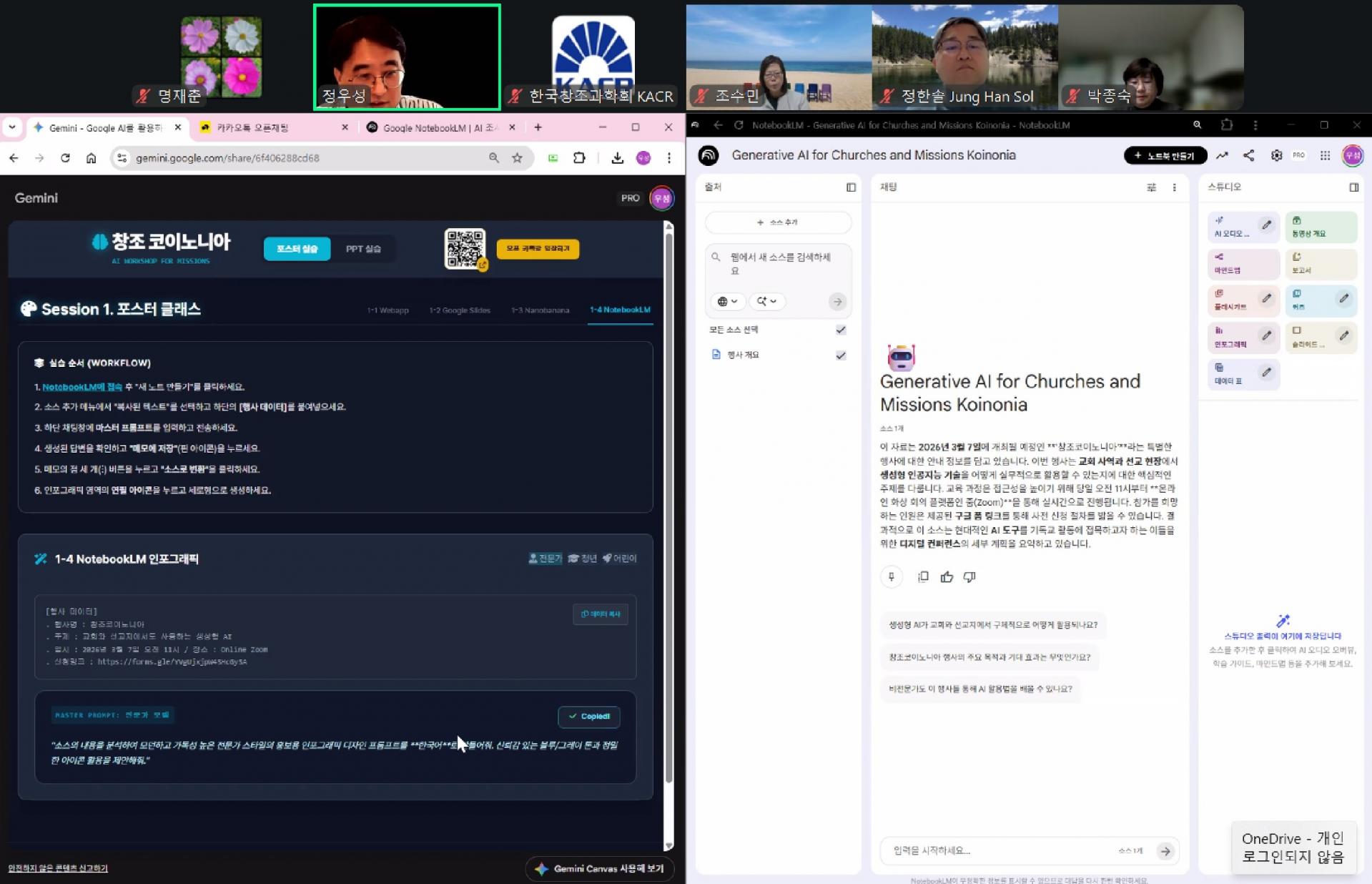Open the Gemini account avatar beside PRO
This screenshot has height=884, width=1372.
661,198
